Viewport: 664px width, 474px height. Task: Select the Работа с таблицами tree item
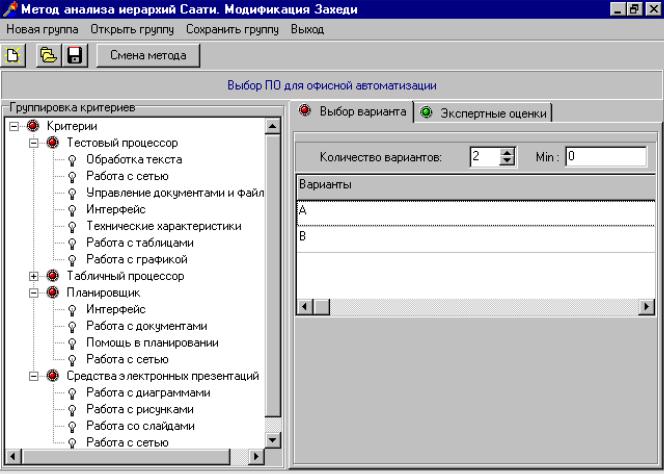click(x=139, y=243)
